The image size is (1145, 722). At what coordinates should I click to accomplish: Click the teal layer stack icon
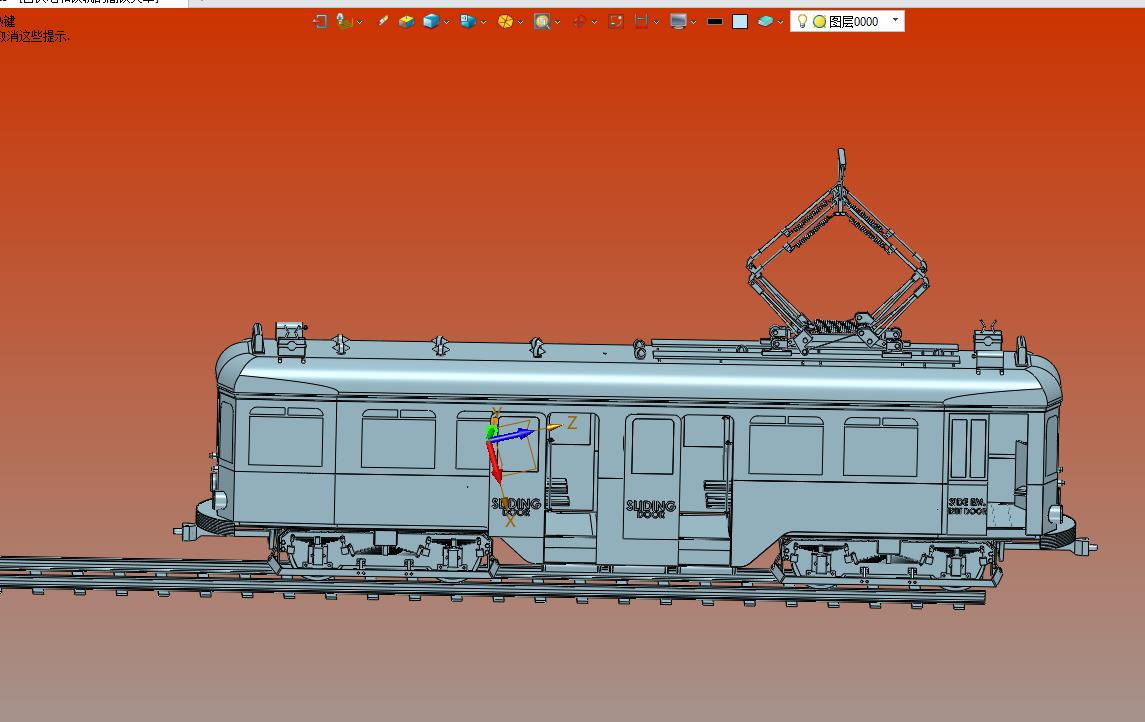click(x=765, y=21)
